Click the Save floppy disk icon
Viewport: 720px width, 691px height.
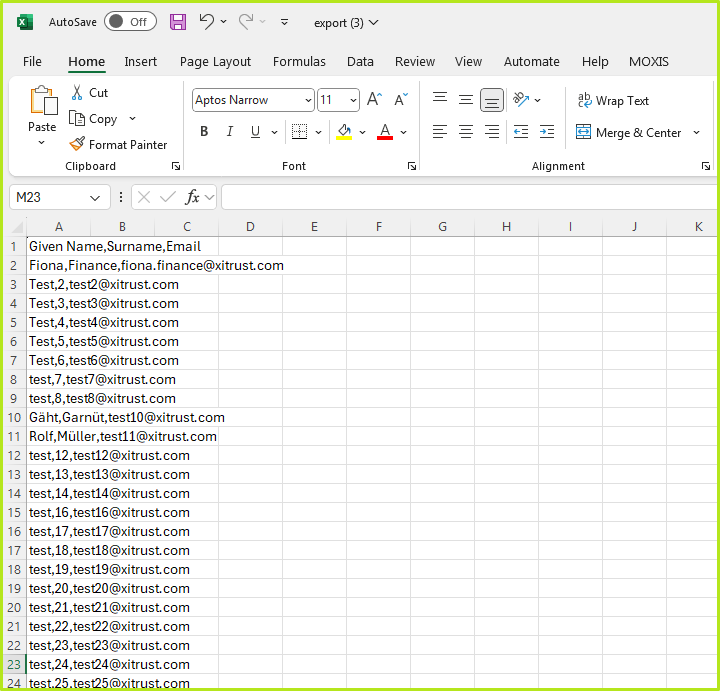click(178, 21)
